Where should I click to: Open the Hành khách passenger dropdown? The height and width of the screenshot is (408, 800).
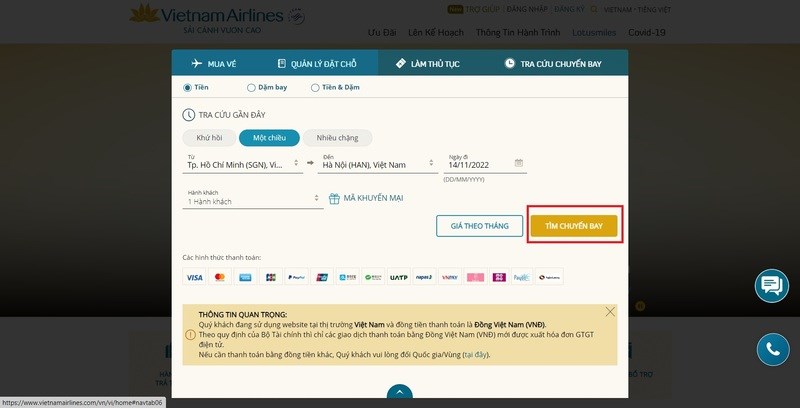click(253, 198)
